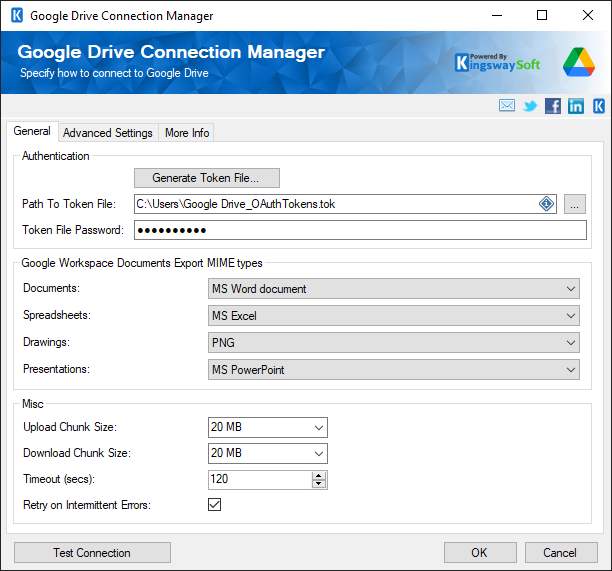Image resolution: width=612 pixels, height=571 pixels.
Task: Open the Facebook icon link
Action: [x=553, y=106]
